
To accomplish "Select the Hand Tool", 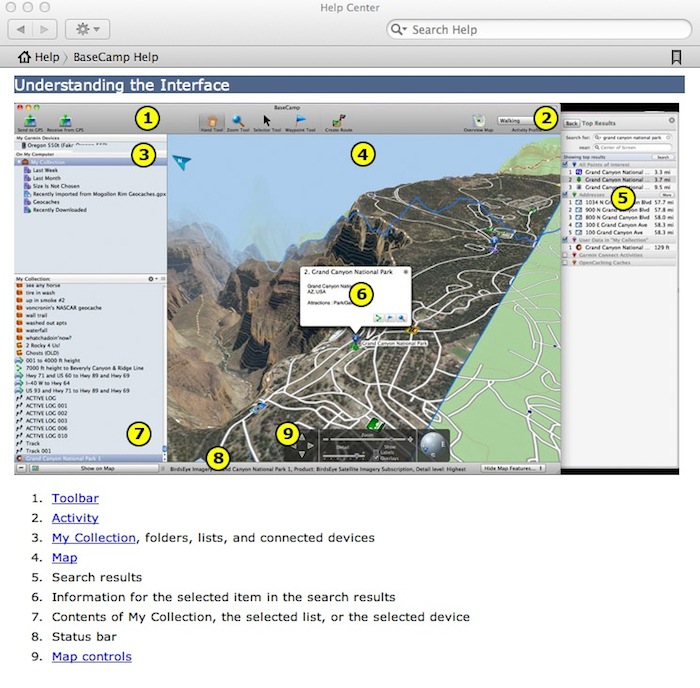I will pos(212,123).
